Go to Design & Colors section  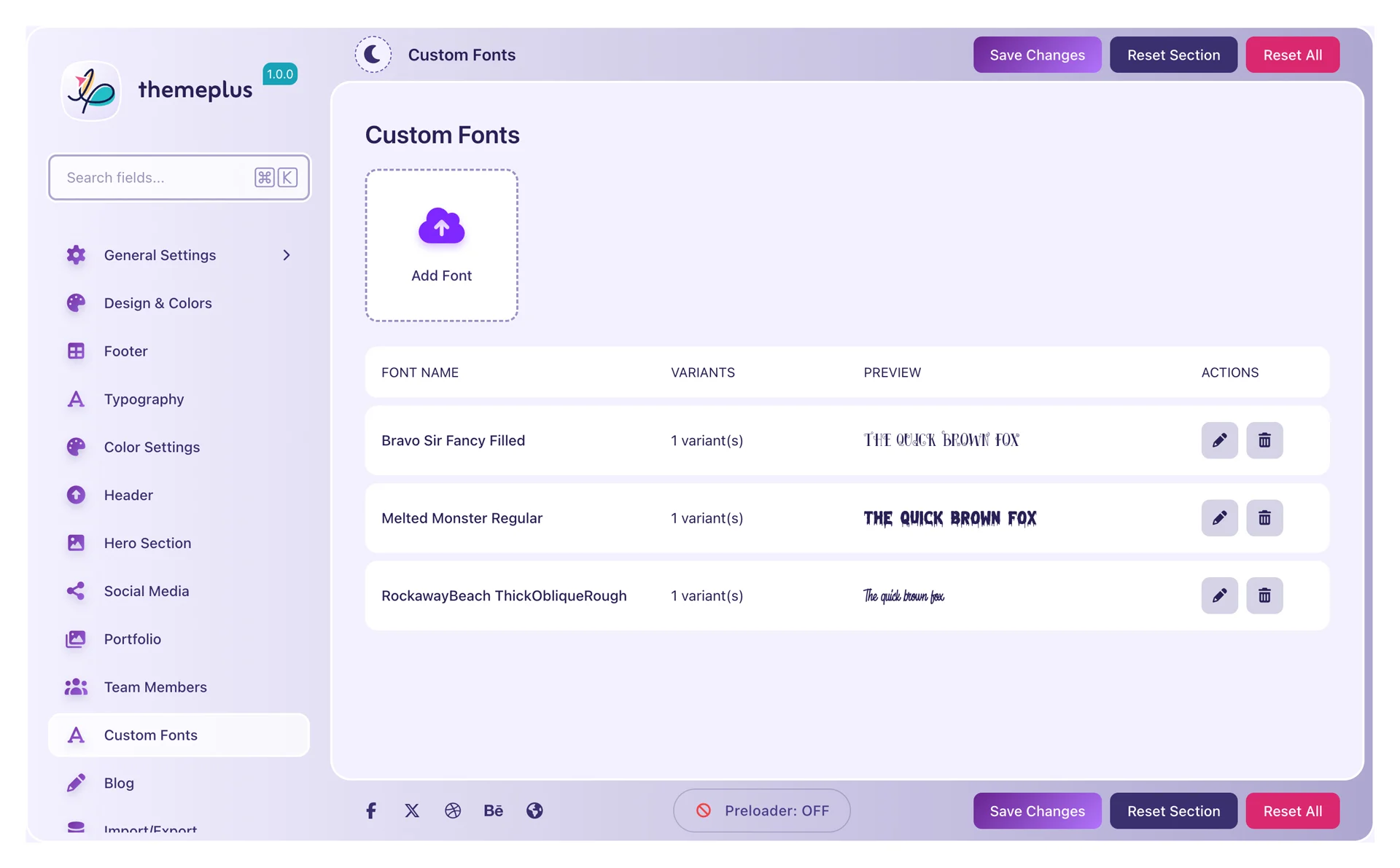click(x=157, y=303)
